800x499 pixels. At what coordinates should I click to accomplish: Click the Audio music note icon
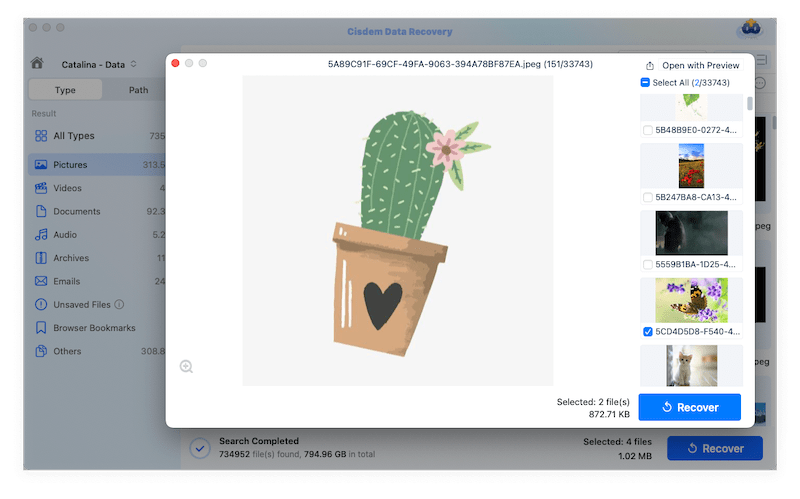[x=41, y=235]
